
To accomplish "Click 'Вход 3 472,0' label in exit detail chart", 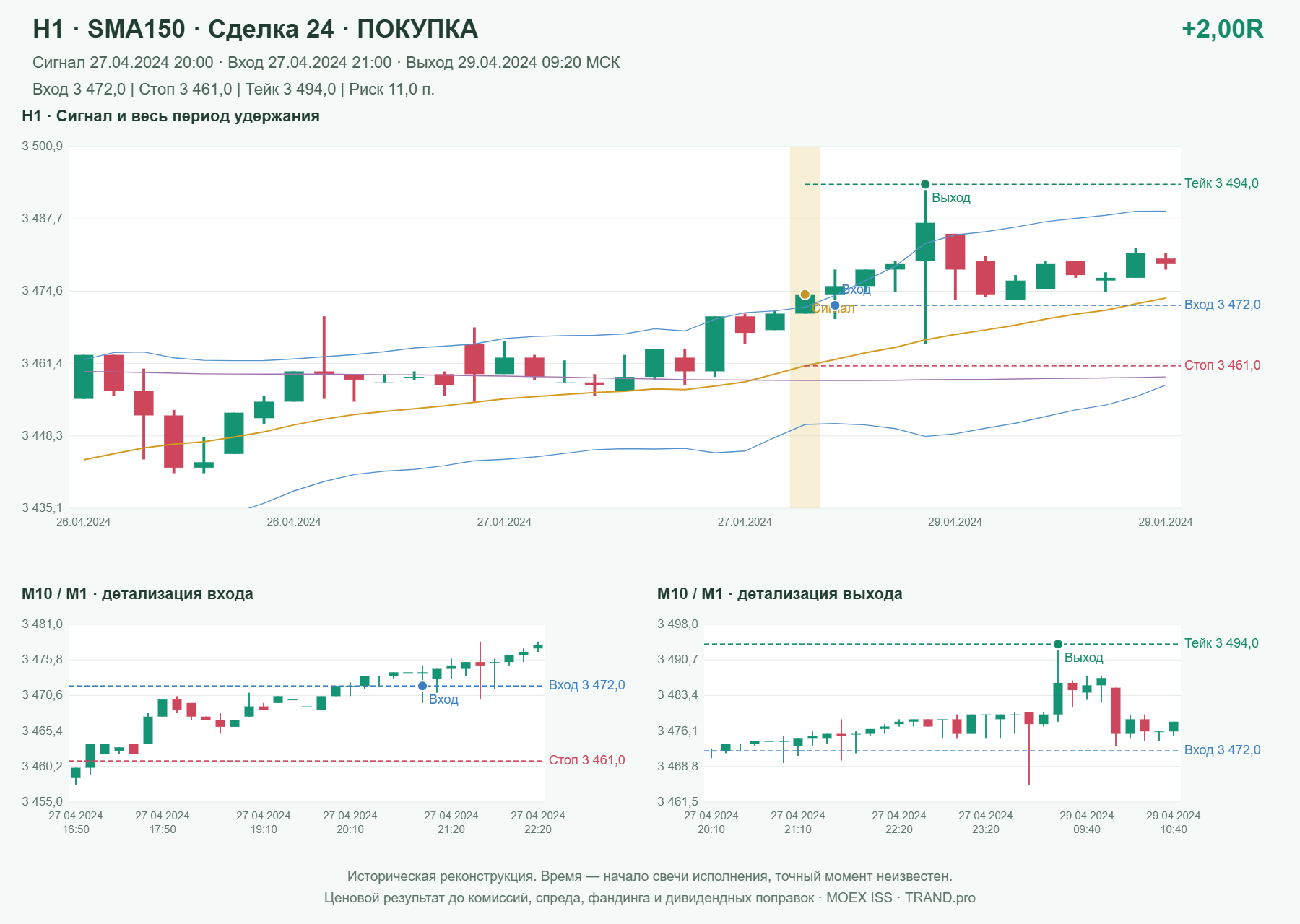I will click(1222, 750).
